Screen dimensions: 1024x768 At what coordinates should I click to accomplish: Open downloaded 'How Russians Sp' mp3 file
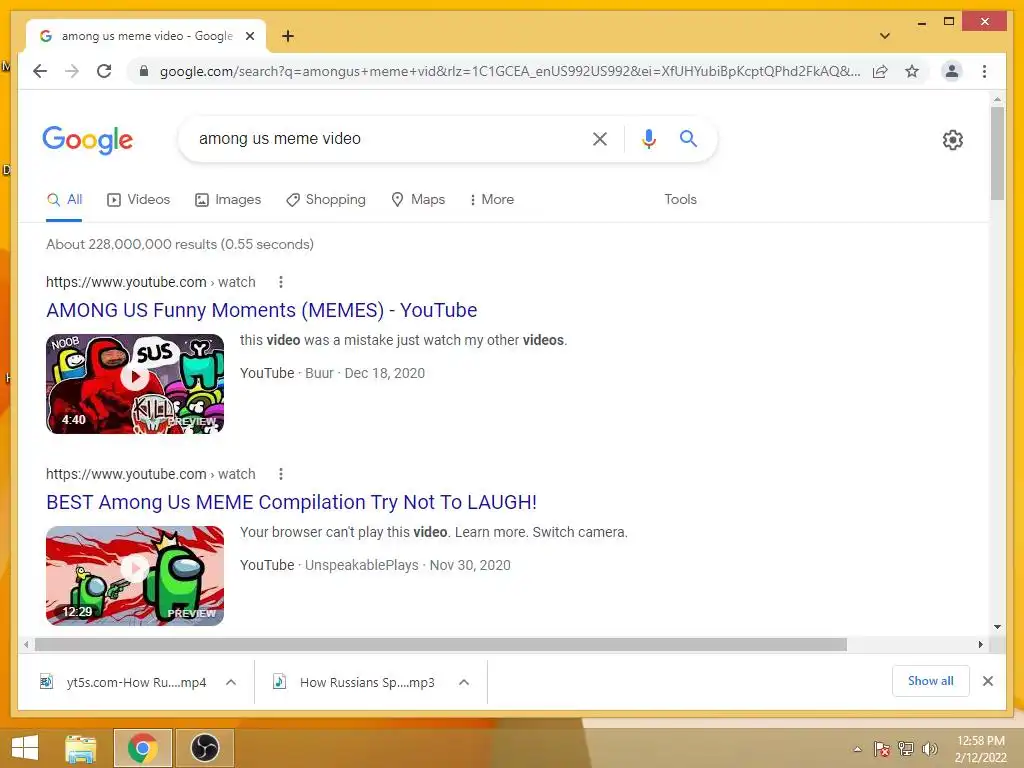click(x=356, y=682)
